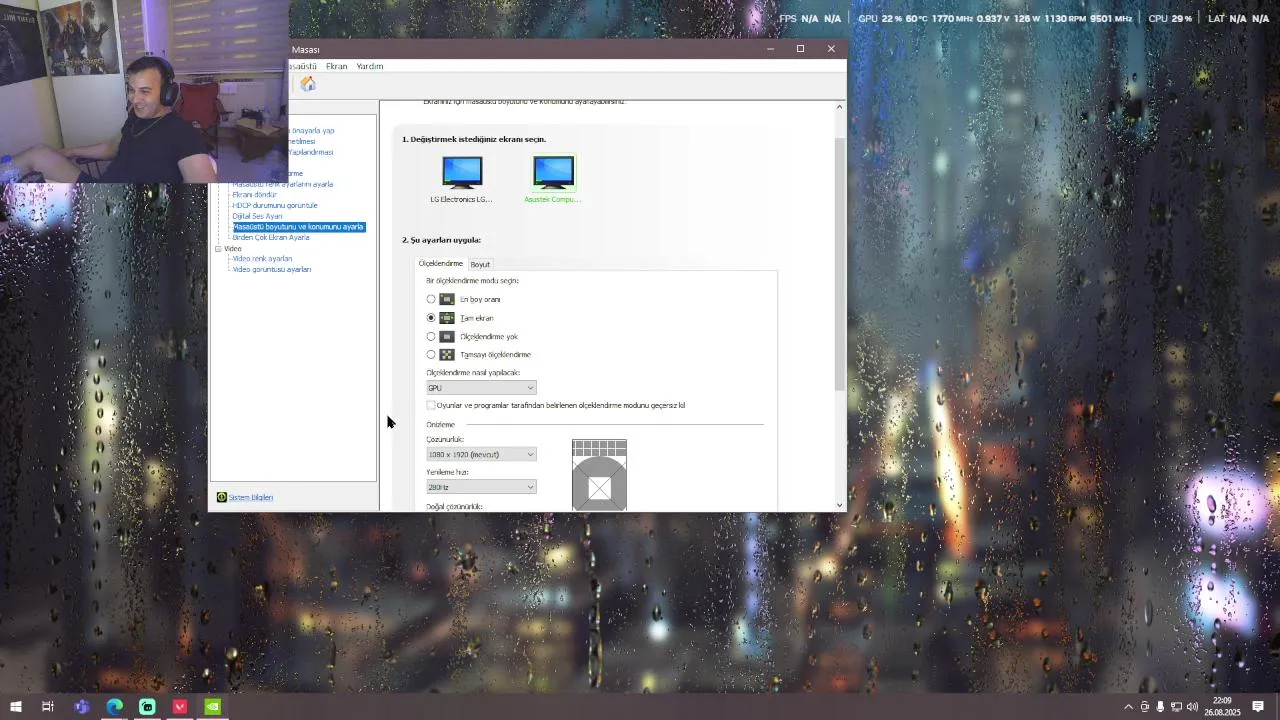The image size is (1280, 720).
Task: Open the Windows Start menu
Action: (16, 707)
